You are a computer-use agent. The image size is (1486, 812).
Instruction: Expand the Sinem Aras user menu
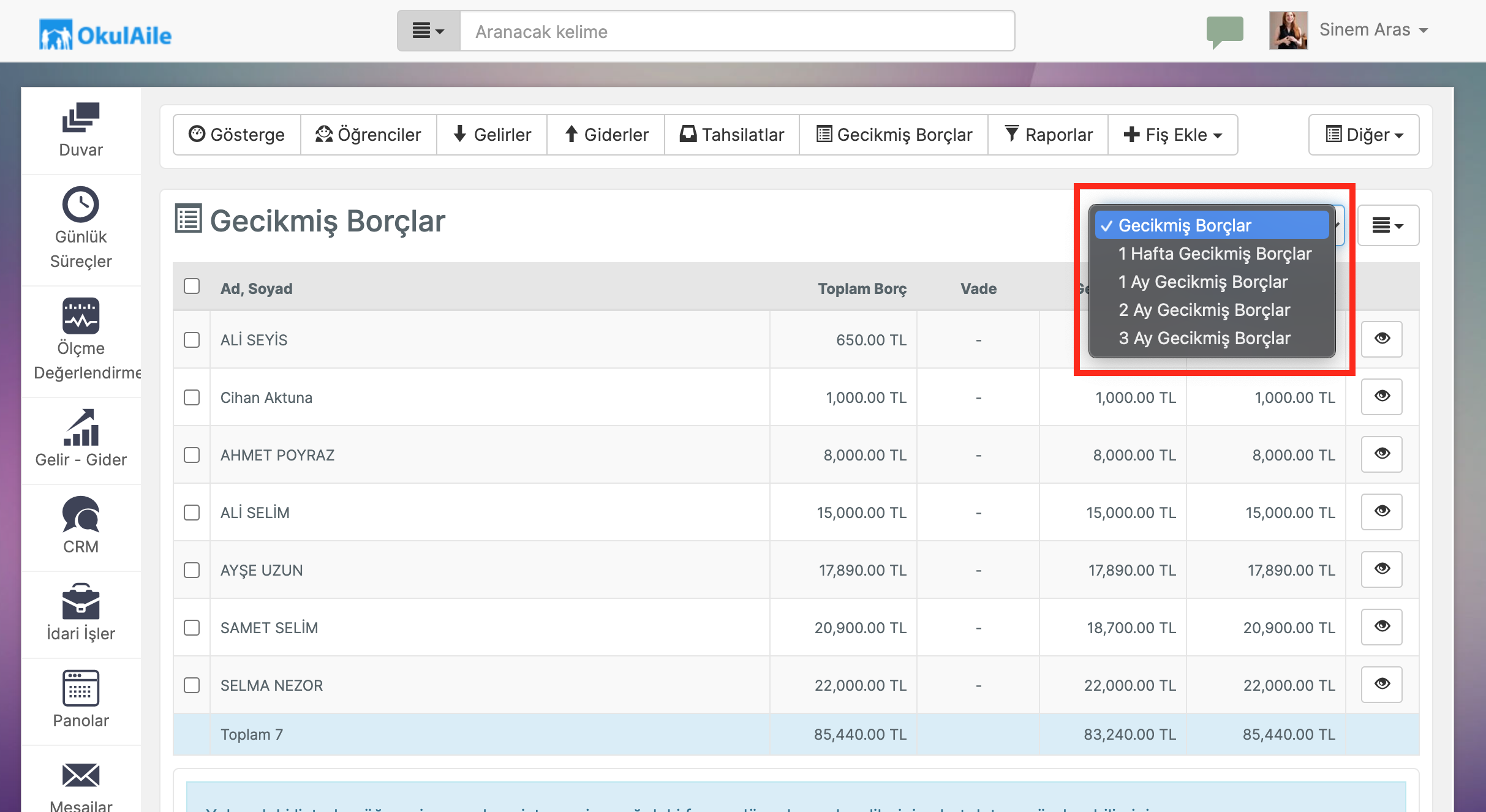[x=1374, y=30]
